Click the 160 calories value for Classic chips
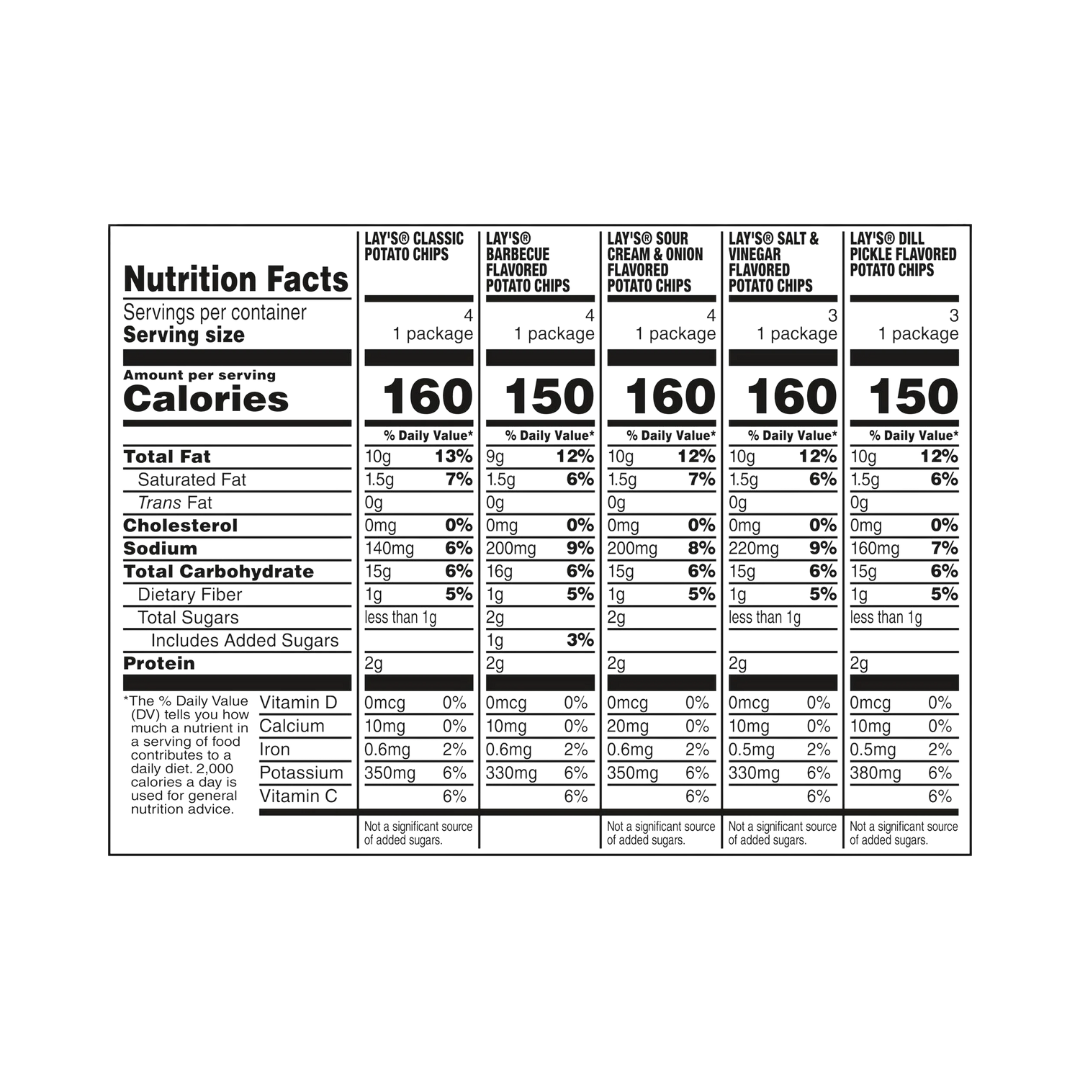The width and height of the screenshot is (1080, 1080). 428,397
